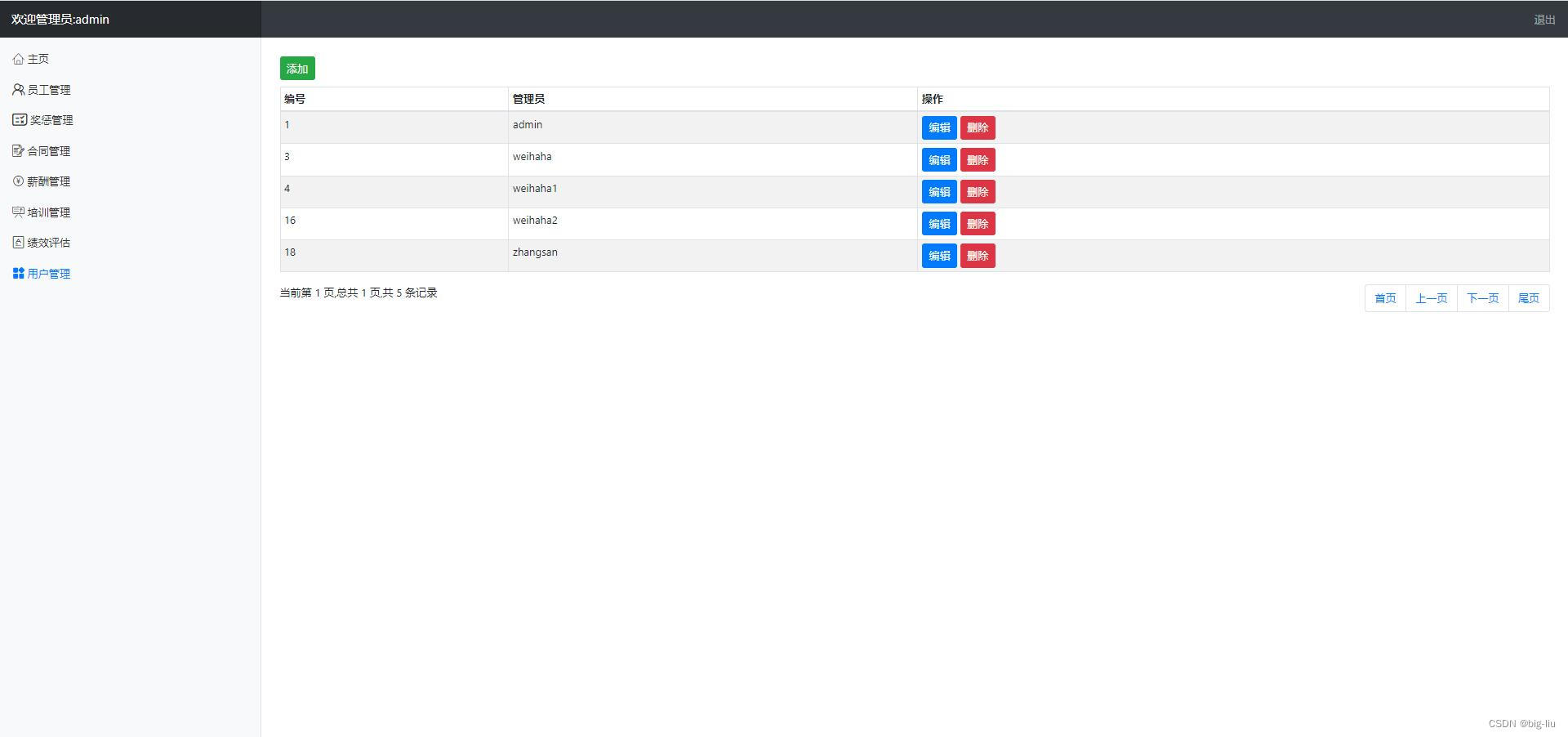Image resolution: width=1568 pixels, height=737 pixels.
Task: Click the ID cell in the weihaha row
Action: pyautogui.click(x=394, y=160)
